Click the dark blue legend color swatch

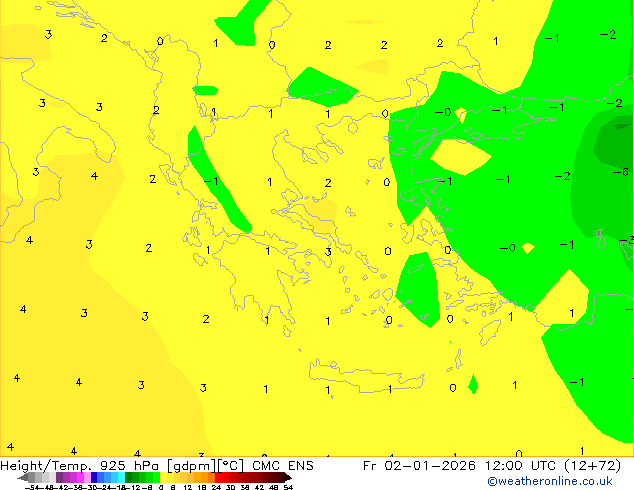coord(94,477)
